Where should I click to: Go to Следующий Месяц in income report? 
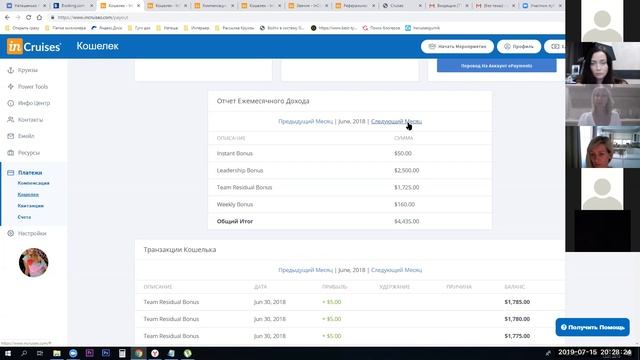pos(396,122)
